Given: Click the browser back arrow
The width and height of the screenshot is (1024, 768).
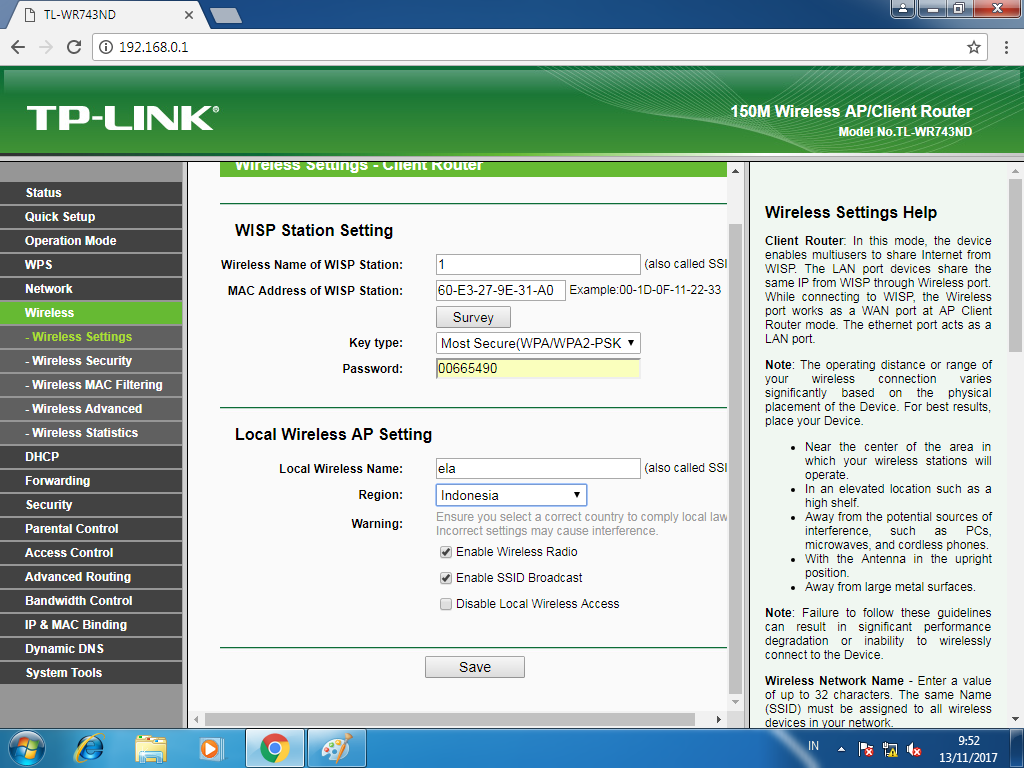Looking at the screenshot, I should 17,46.
